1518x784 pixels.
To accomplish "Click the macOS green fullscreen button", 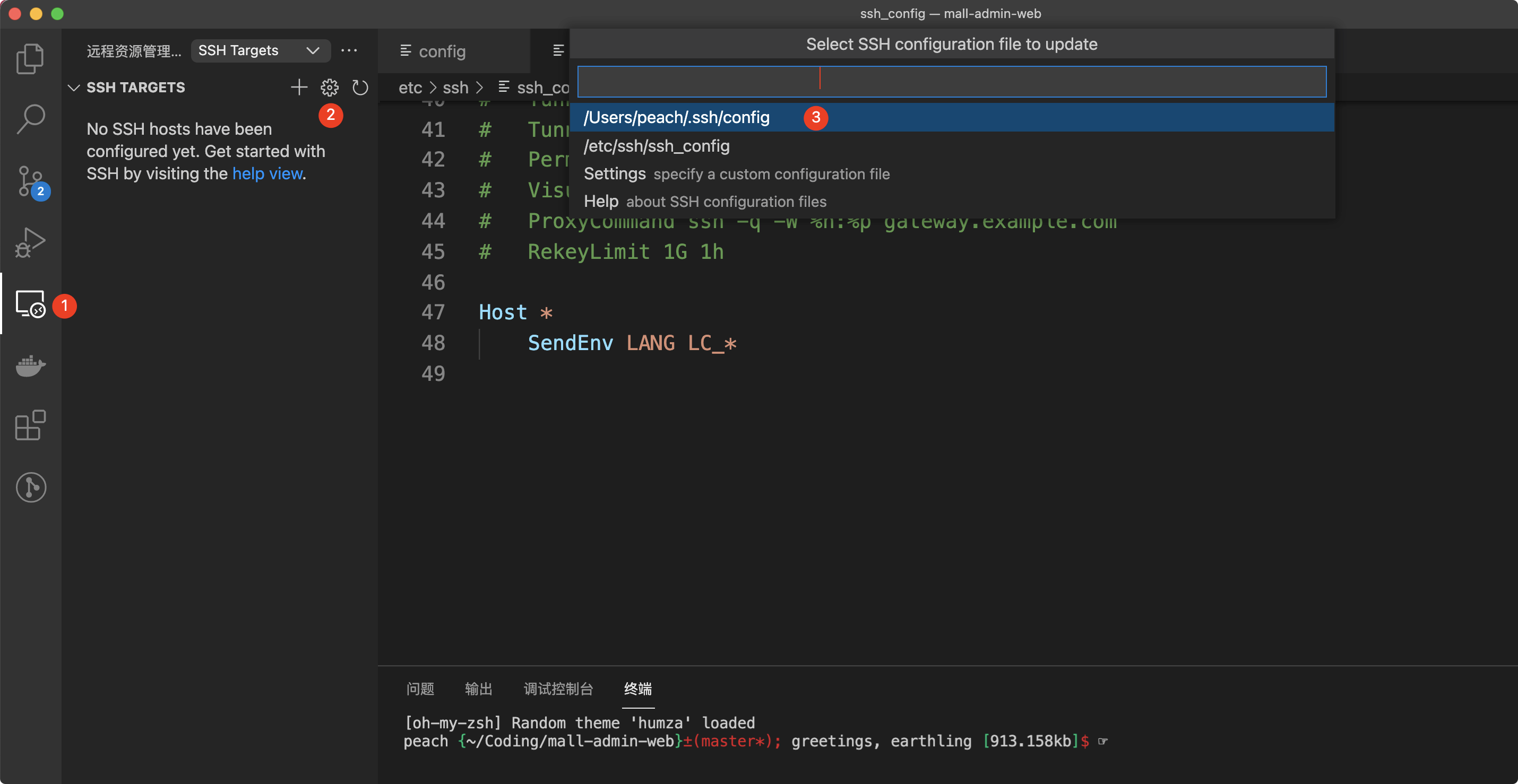I will (57, 14).
